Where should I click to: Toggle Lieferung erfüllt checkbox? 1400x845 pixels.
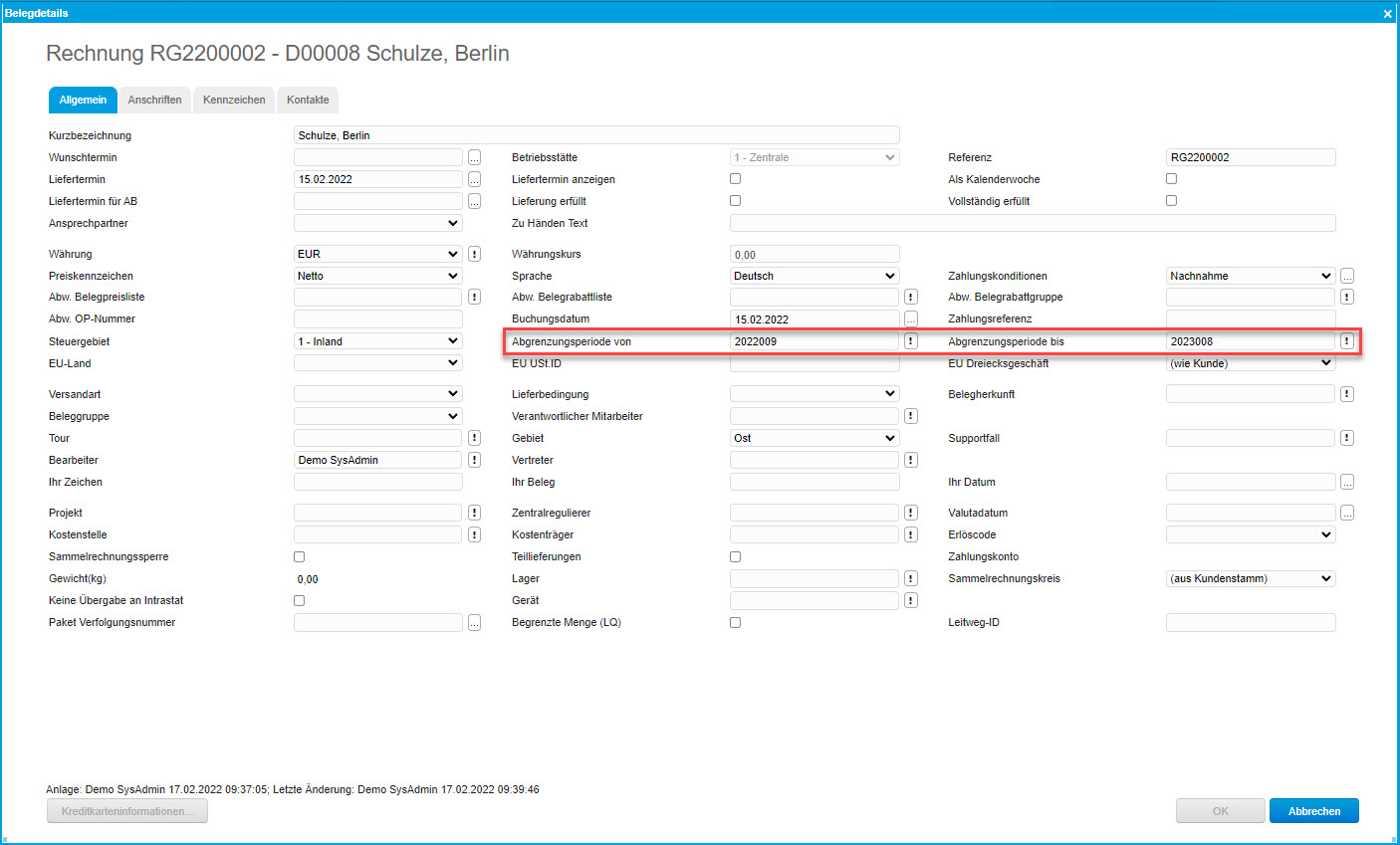click(x=735, y=201)
